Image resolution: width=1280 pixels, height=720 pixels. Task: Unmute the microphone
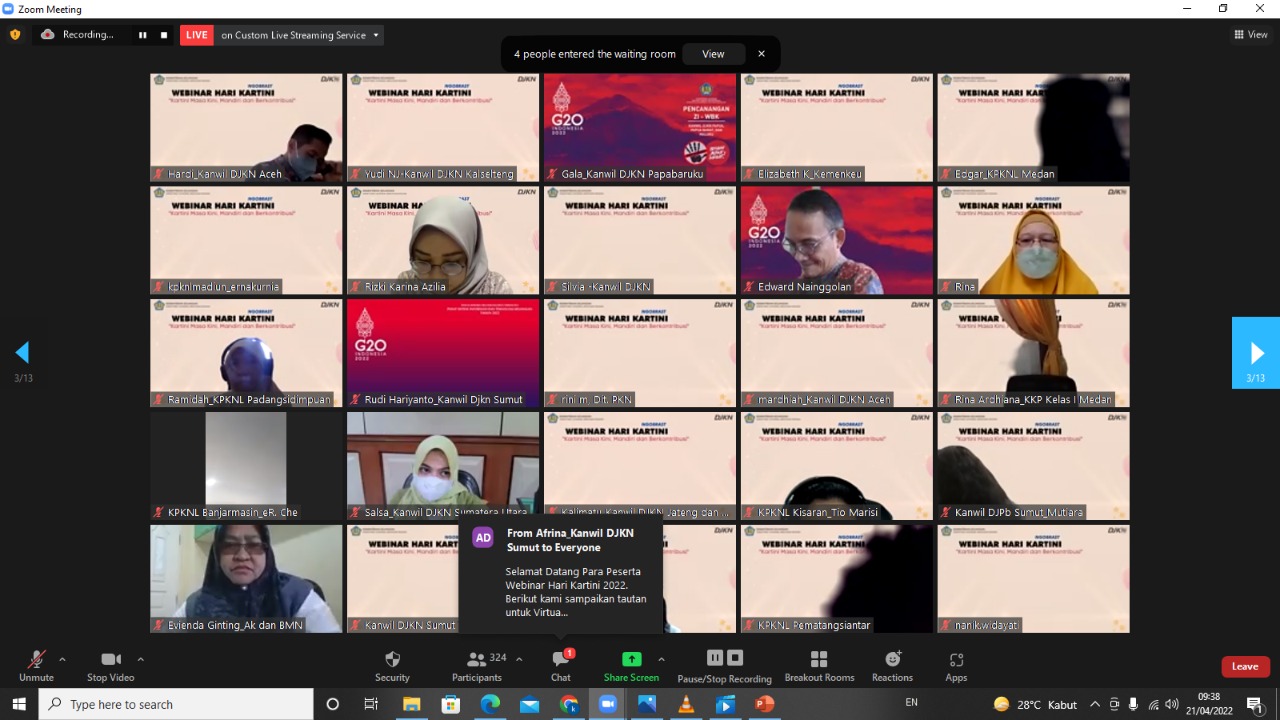coord(36,660)
